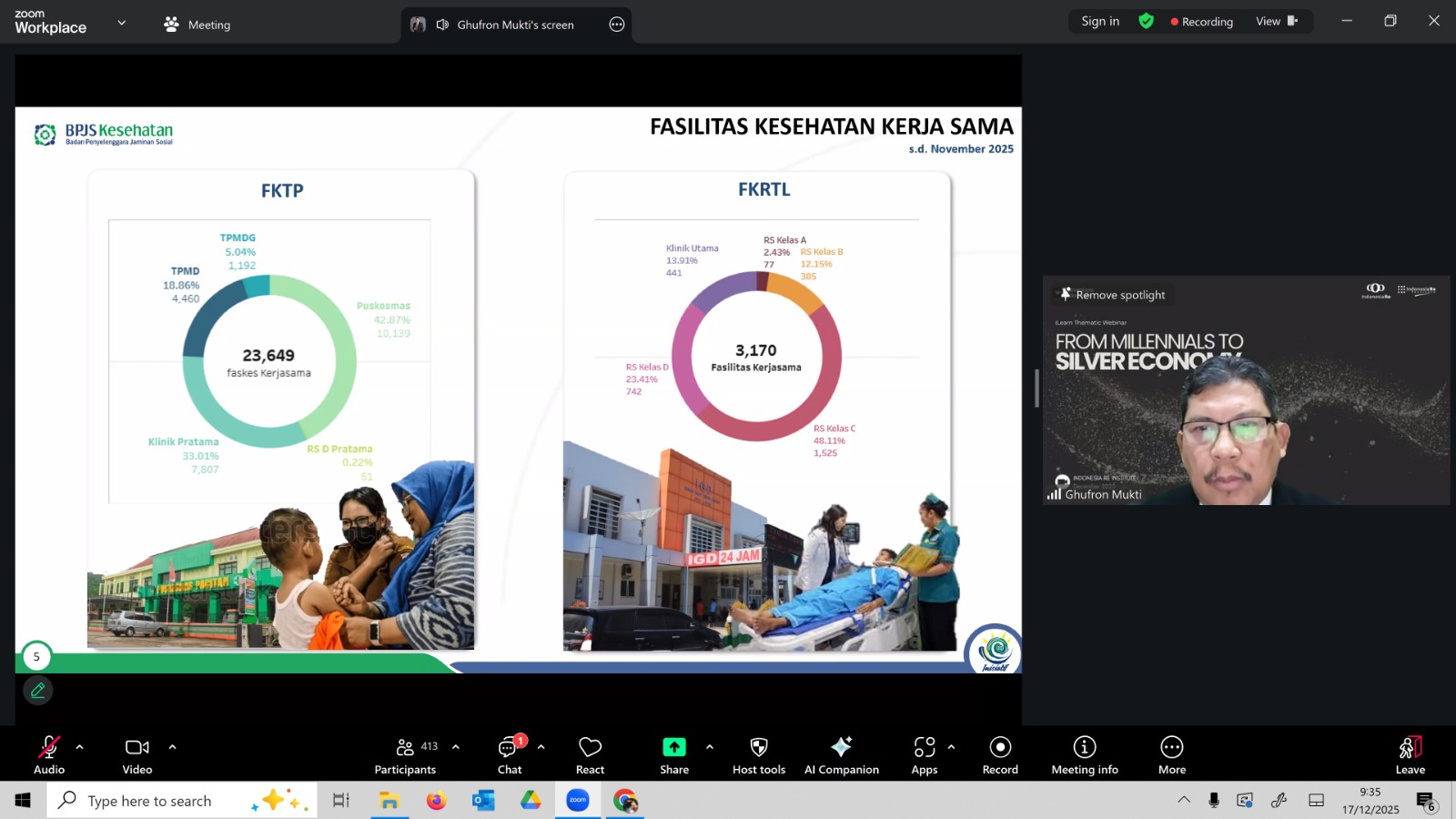This screenshot has height=819, width=1456.
Task: Click the panel resize divider handle
Action: 1036,389
